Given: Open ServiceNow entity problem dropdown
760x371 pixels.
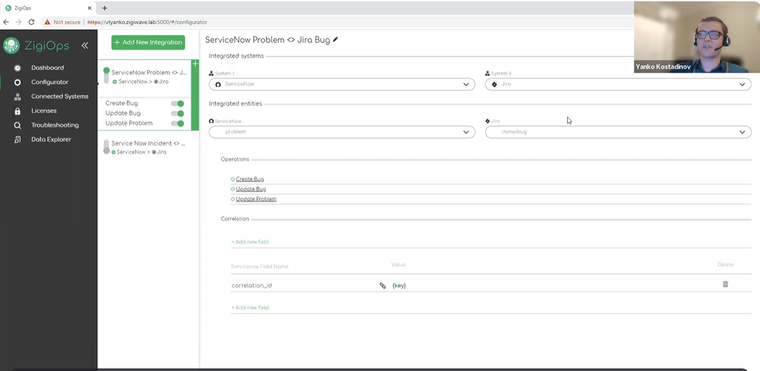Looking at the screenshot, I should [342, 132].
